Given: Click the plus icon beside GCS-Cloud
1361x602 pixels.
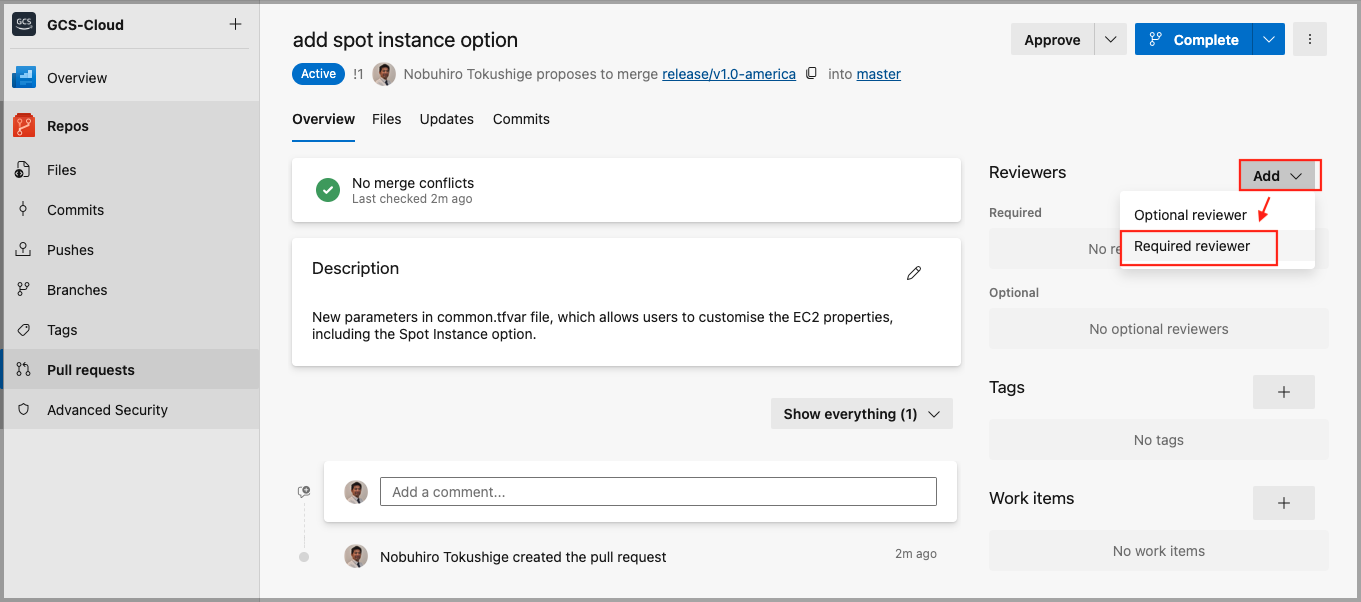Looking at the screenshot, I should (235, 24).
